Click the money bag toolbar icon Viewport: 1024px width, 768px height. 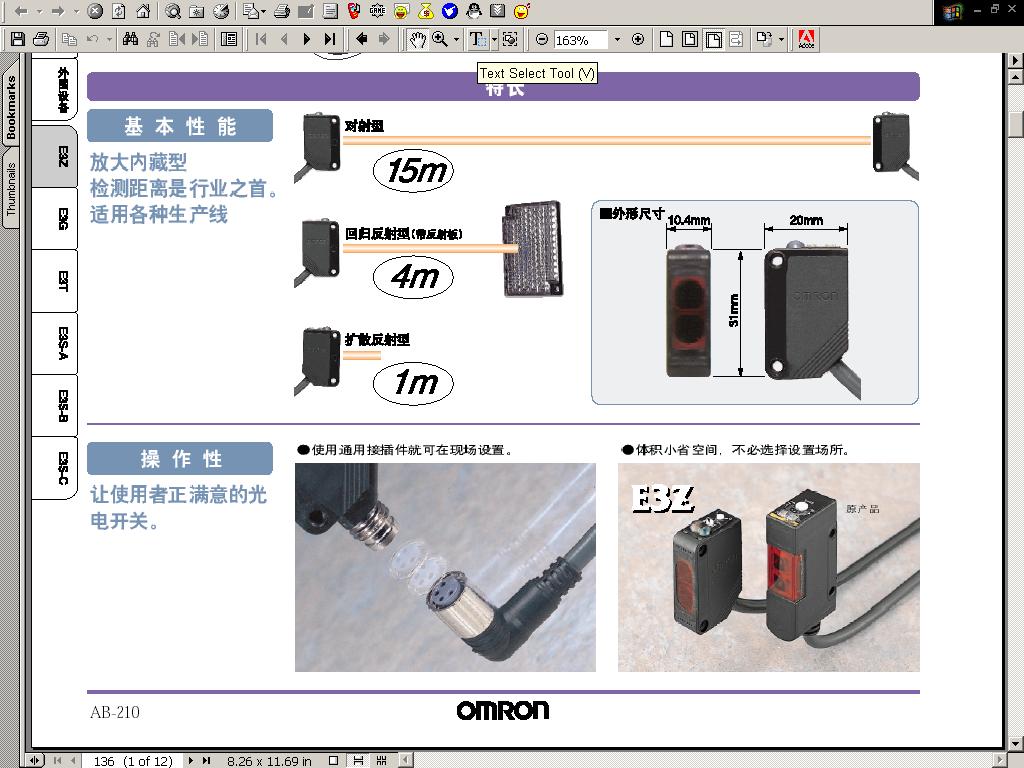(426, 11)
